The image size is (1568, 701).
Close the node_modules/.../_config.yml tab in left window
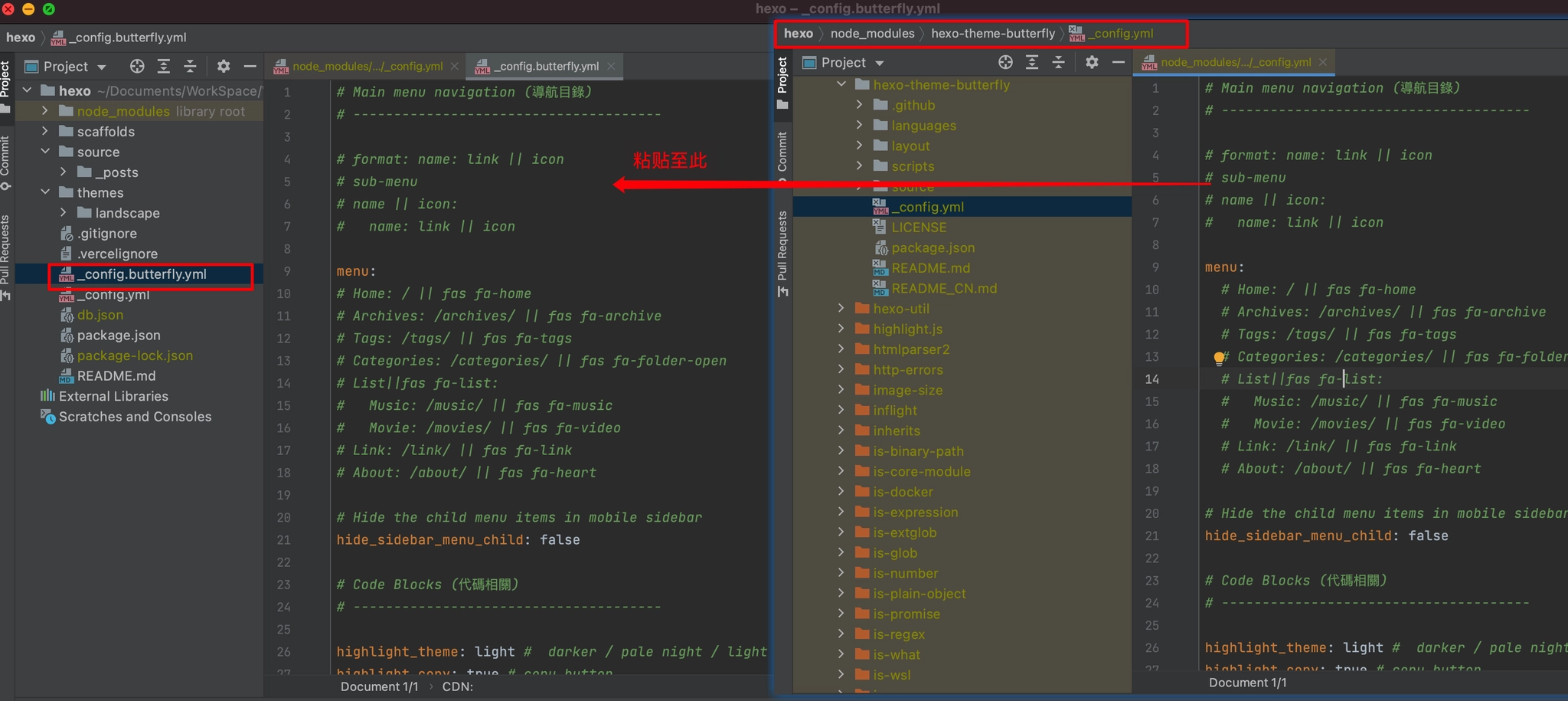455,67
